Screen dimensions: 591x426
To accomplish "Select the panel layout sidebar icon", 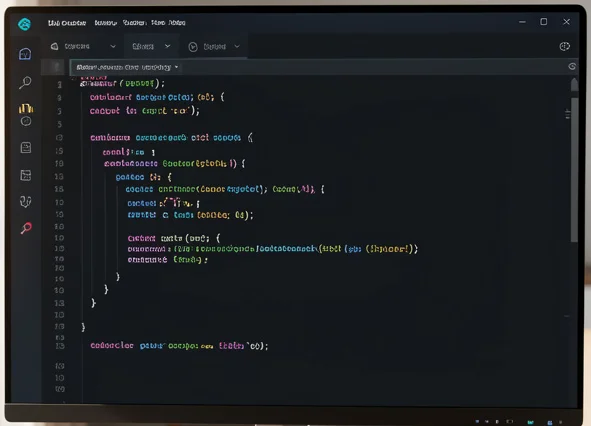I will 26,175.
